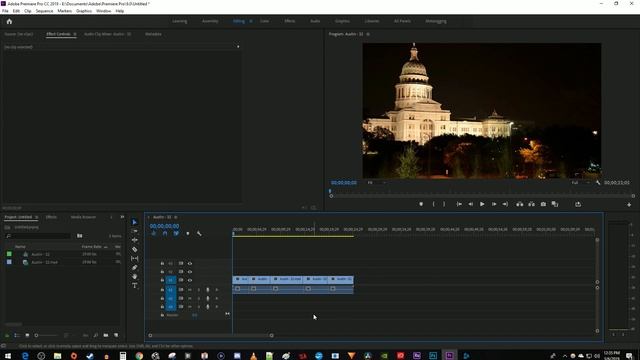This screenshot has width=640, height=360.
Task: Open the Home screen icon
Action: pos(9,21)
